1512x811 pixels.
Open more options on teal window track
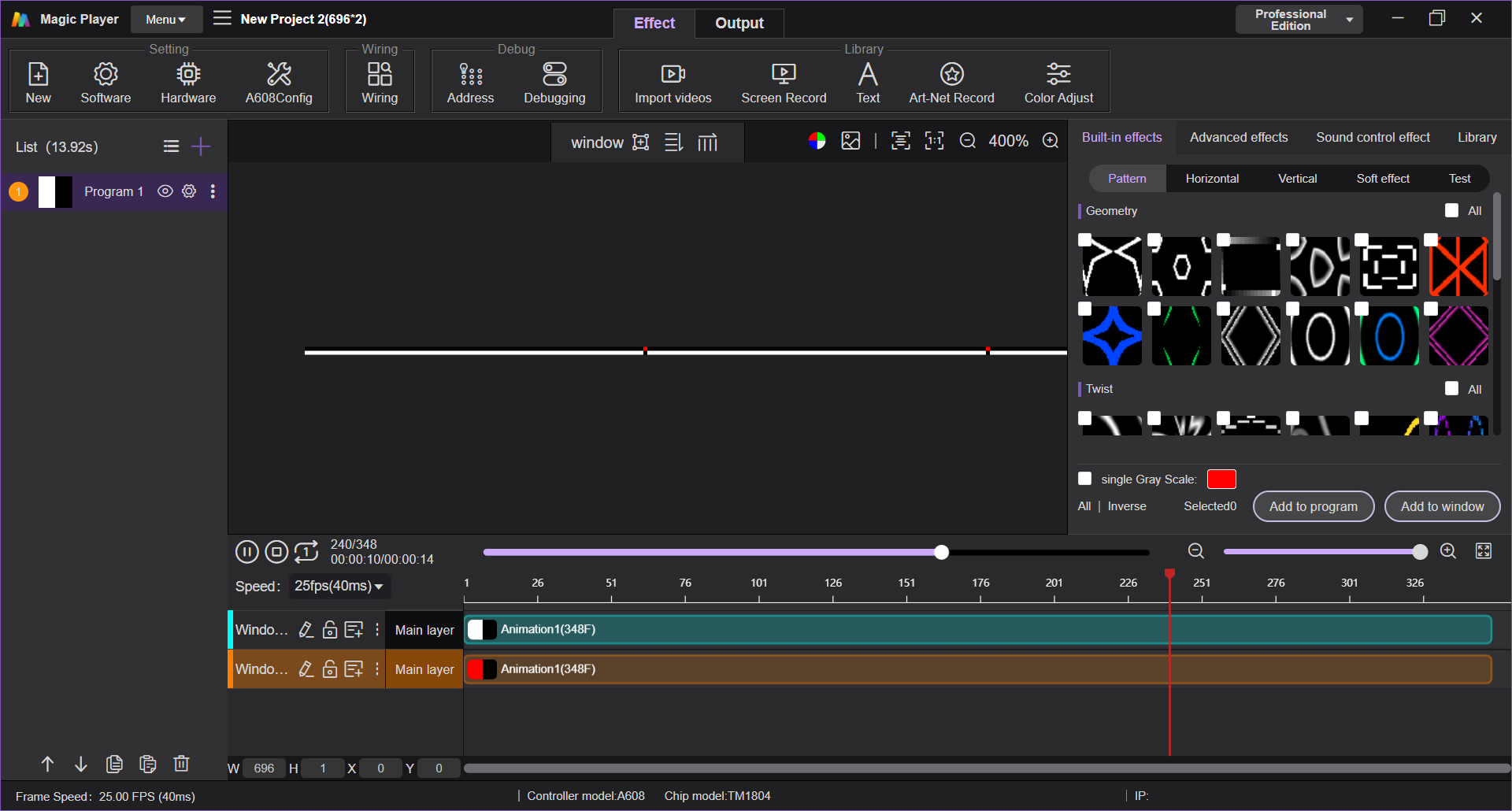[x=377, y=629]
